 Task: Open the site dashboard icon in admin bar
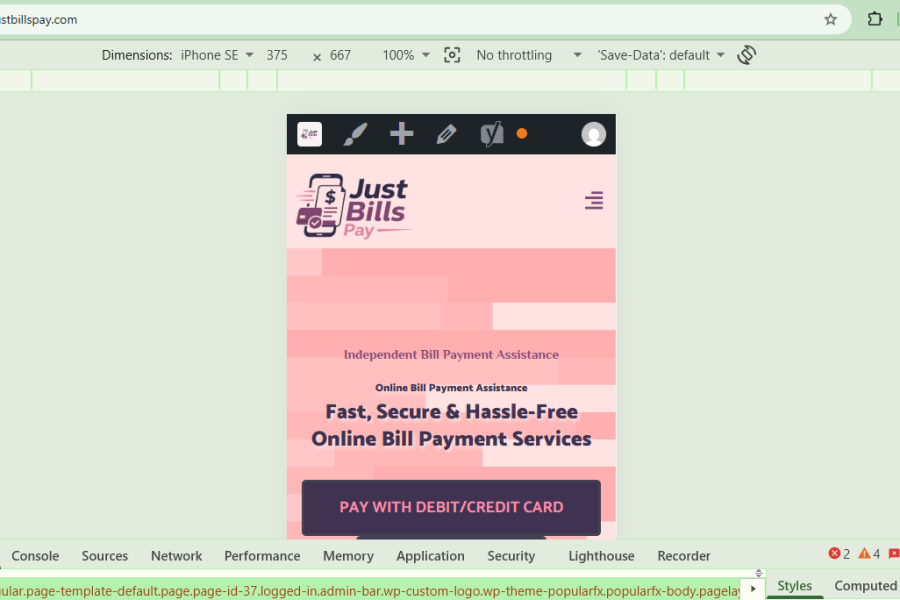pyautogui.click(x=309, y=134)
